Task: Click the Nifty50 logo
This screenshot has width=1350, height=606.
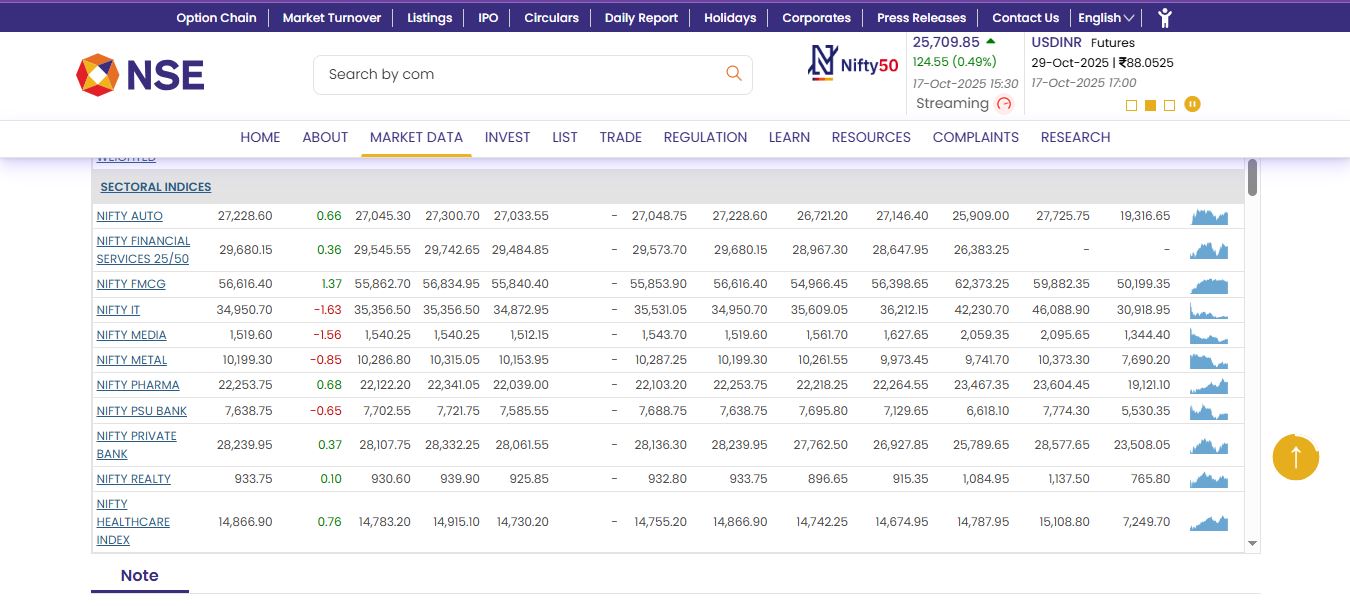Action: tap(853, 64)
